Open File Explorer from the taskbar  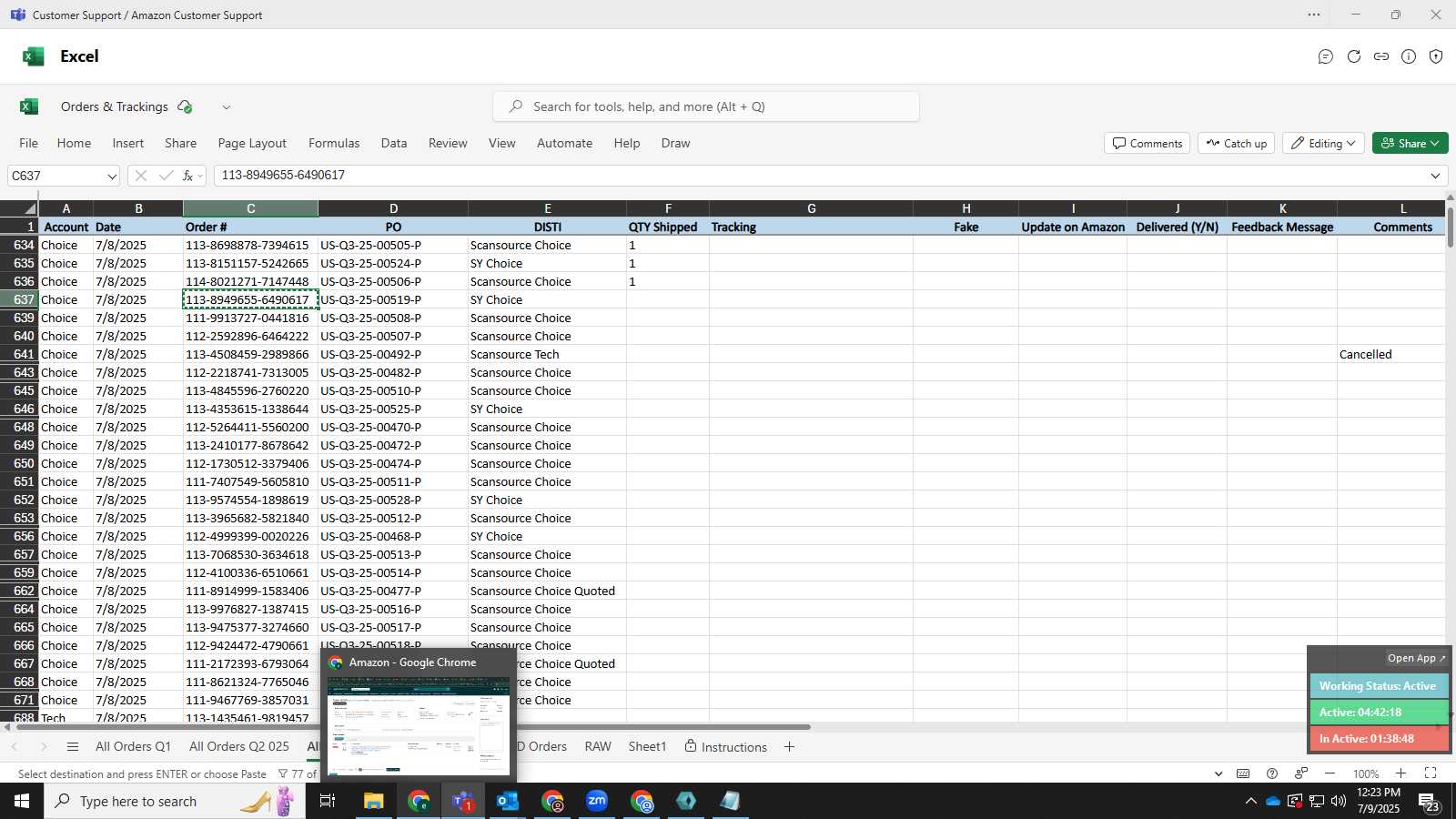[x=374, y=801]
